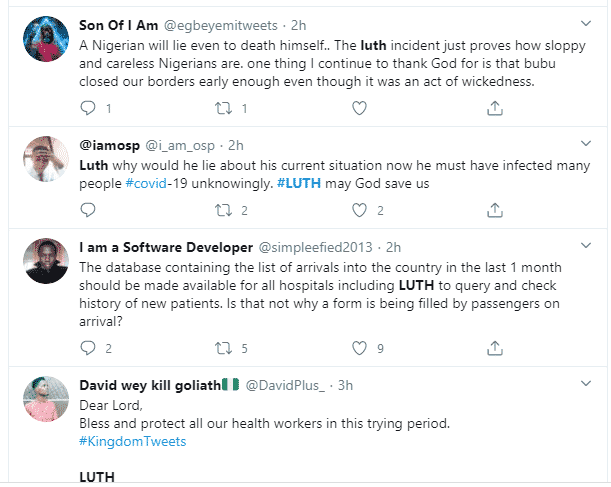Screen dimensions: 611x487
Task: Reply to @iamosp's tweet
Action: [x=88, y=209]
